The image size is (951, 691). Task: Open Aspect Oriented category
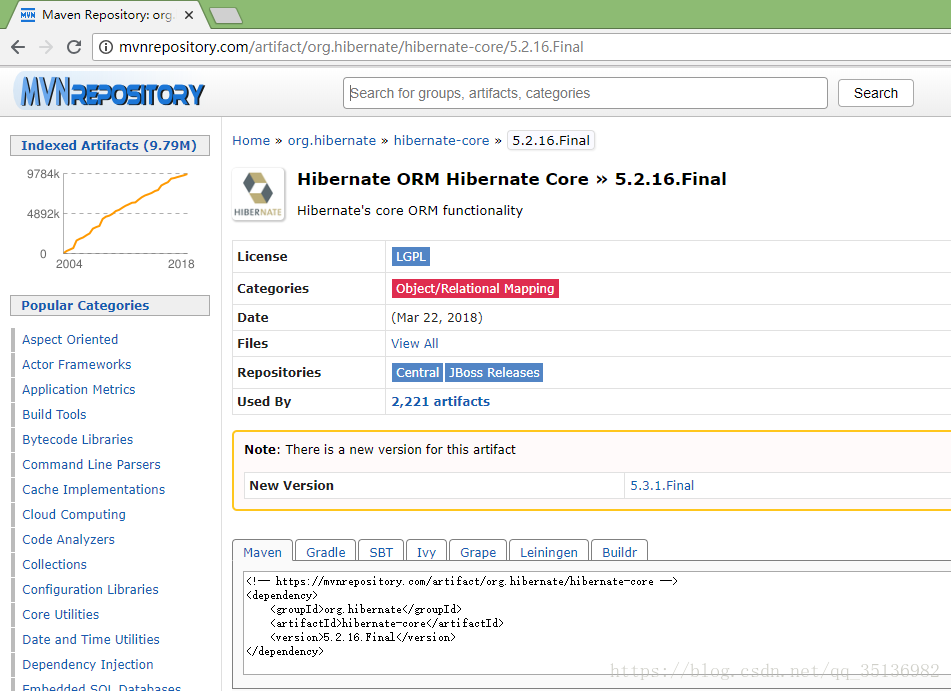click(x=70, y=340)
